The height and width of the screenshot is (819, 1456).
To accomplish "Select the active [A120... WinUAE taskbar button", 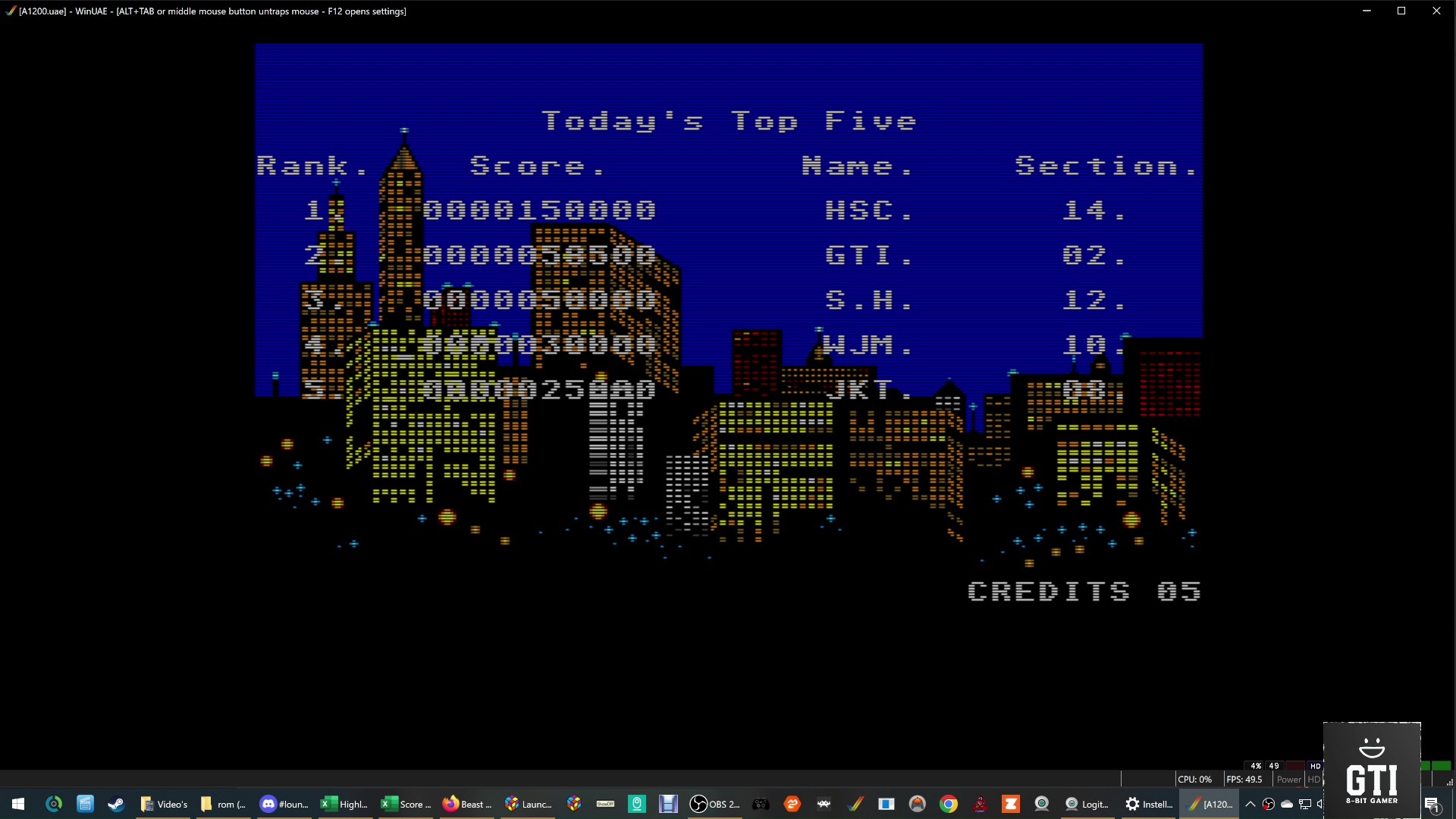I will pos(1210,804).
